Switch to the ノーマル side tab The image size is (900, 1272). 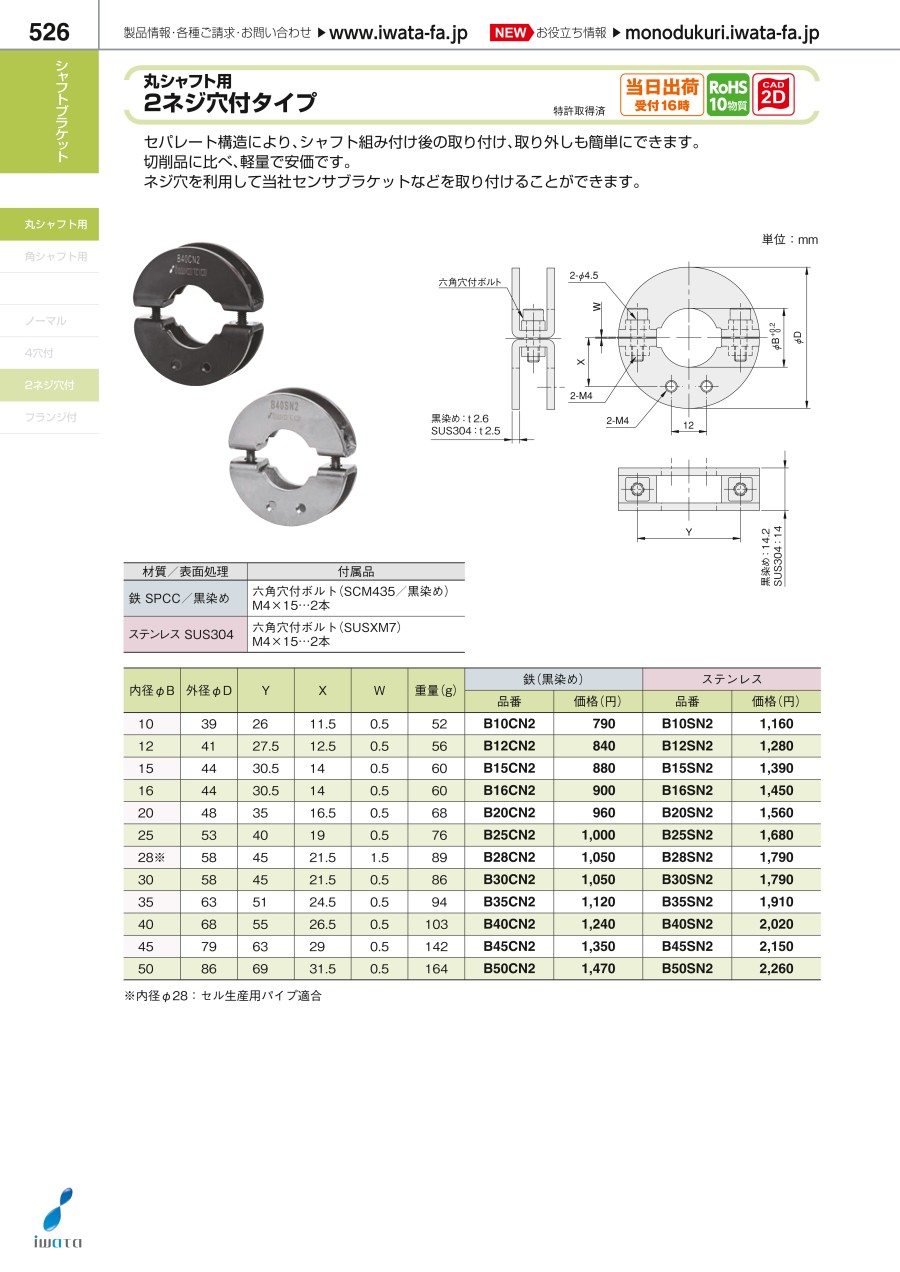click(x=50, y=321)
